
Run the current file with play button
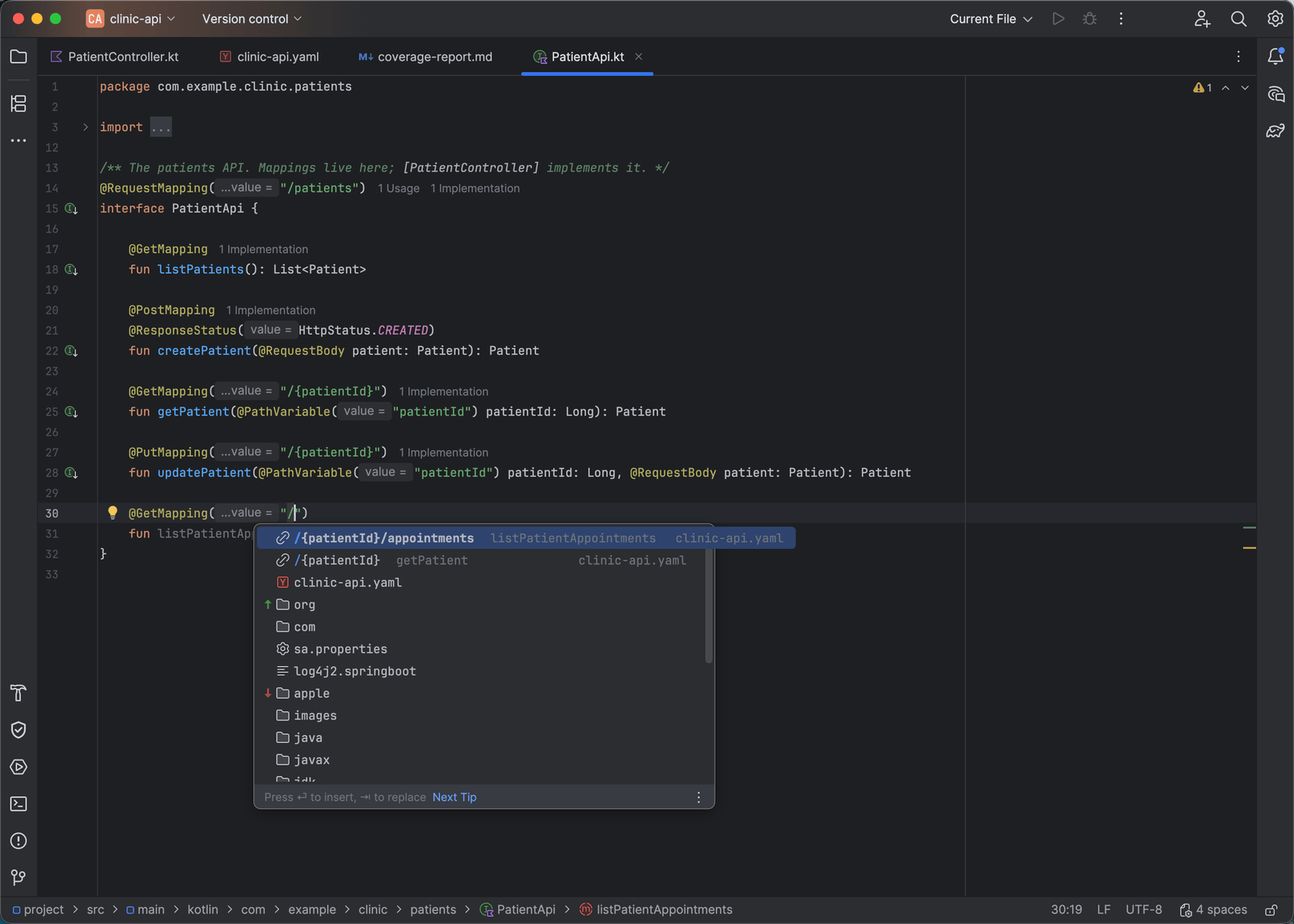1058,19
